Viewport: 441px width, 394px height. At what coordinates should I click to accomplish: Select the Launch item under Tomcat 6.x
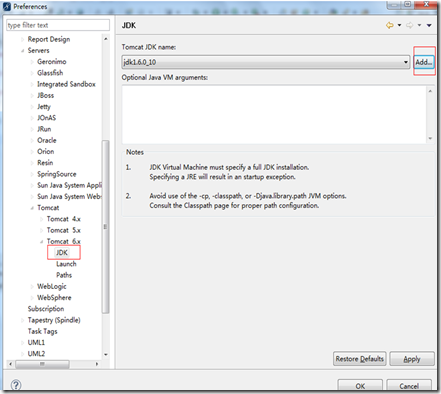[x=66, y=264]
